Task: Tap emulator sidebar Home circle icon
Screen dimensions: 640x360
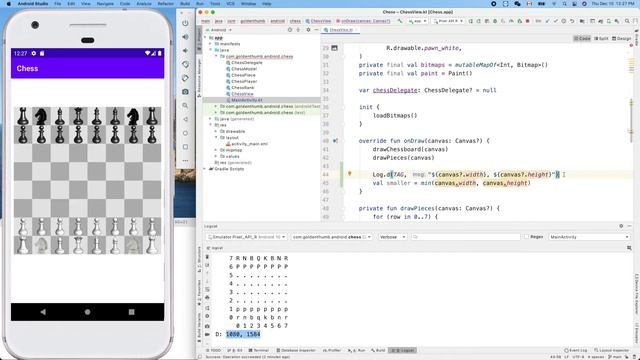Action: point(185,133)
